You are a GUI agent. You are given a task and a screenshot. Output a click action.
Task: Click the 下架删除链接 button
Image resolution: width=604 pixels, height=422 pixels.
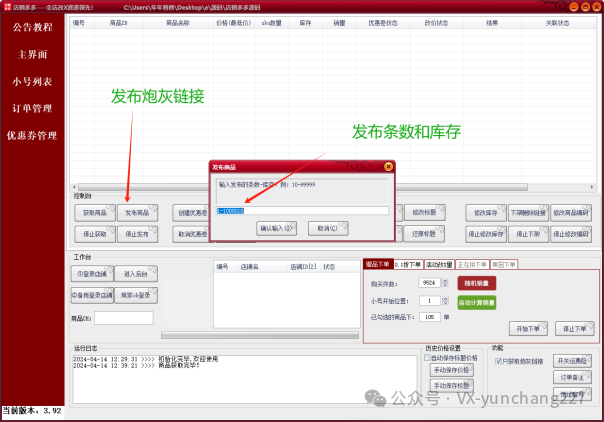(x=528, y=213)
